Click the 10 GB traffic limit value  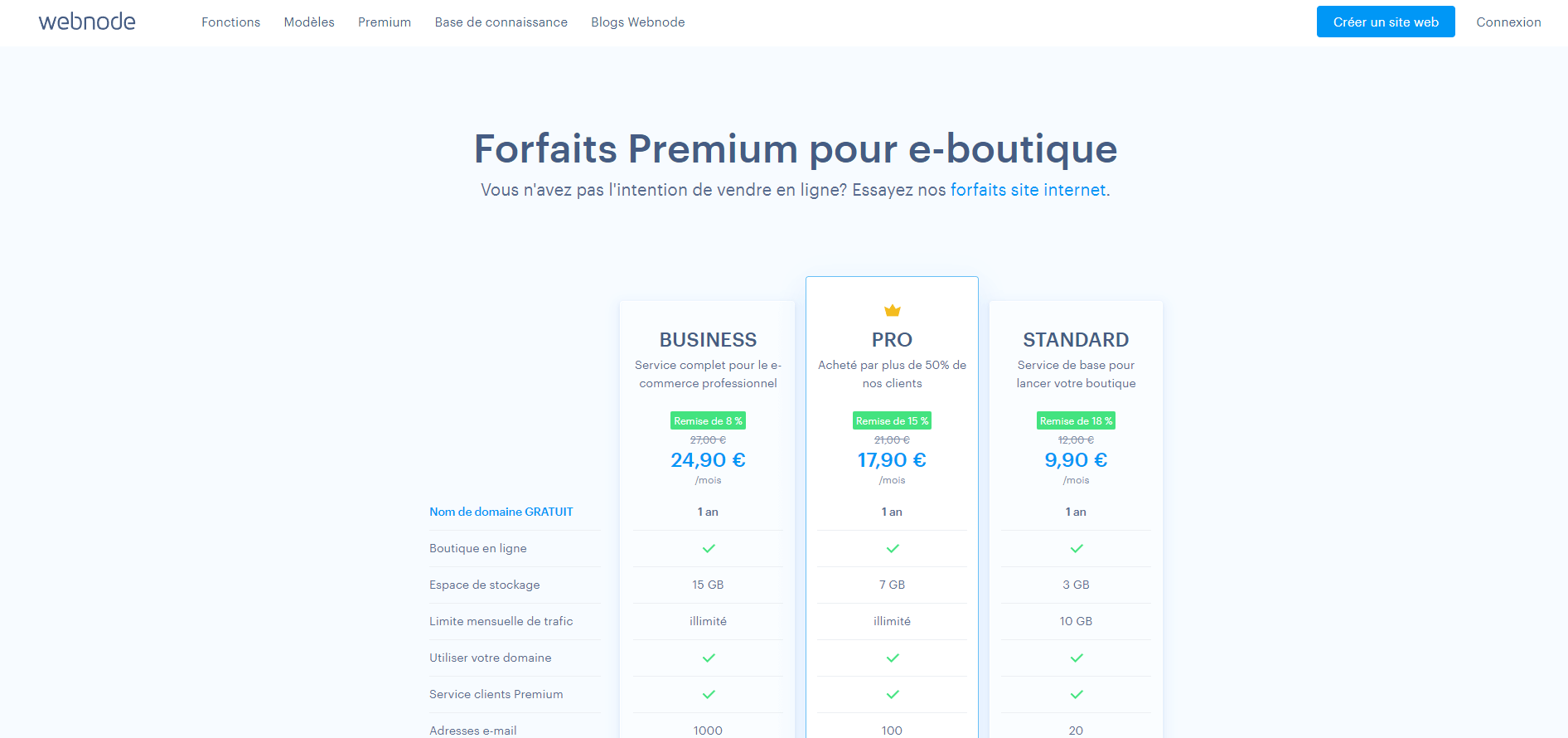[1076, 621]
